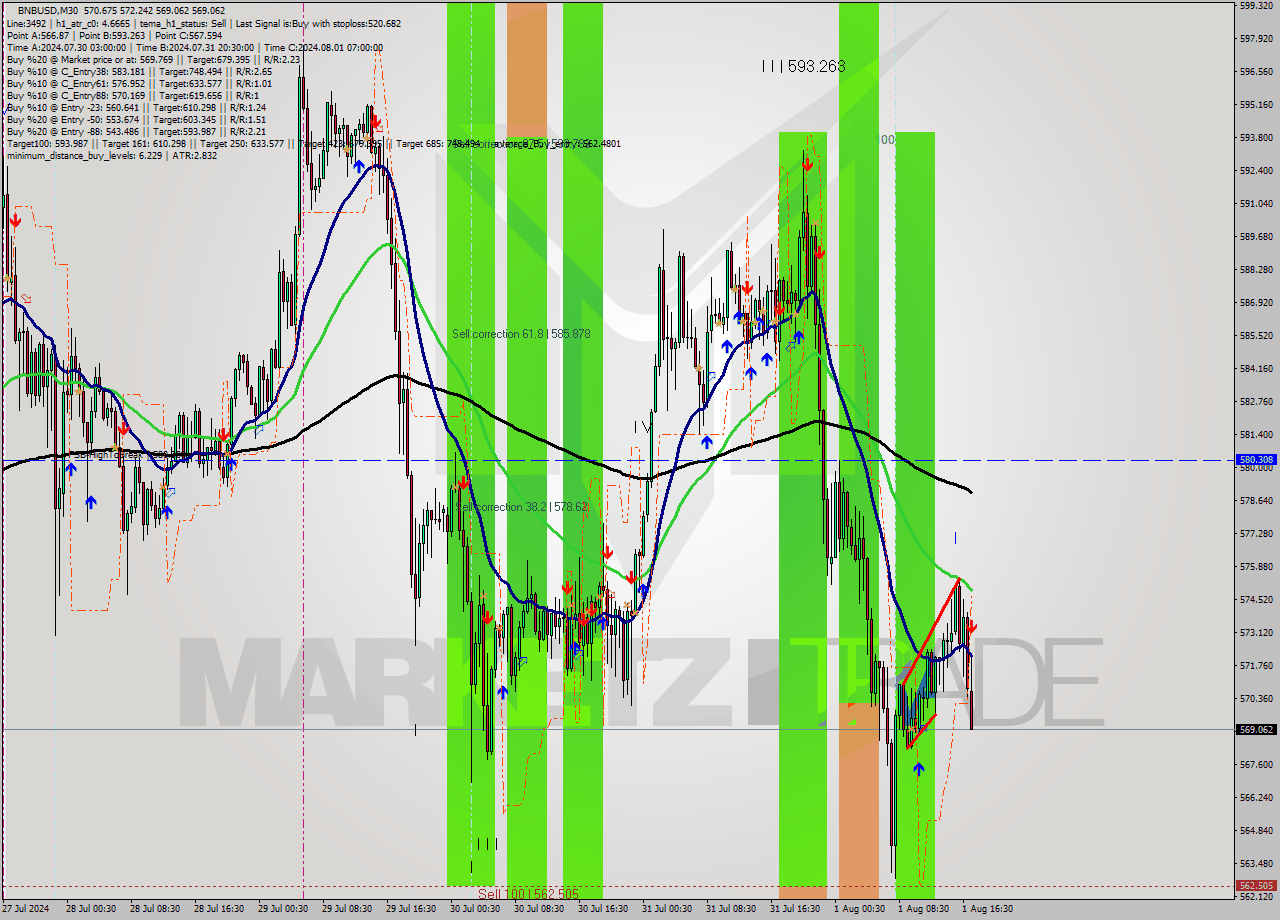This screenshot has width=1280, height=920.
Task: Click the 571.760 price axis label
Action: point(1256,665)
